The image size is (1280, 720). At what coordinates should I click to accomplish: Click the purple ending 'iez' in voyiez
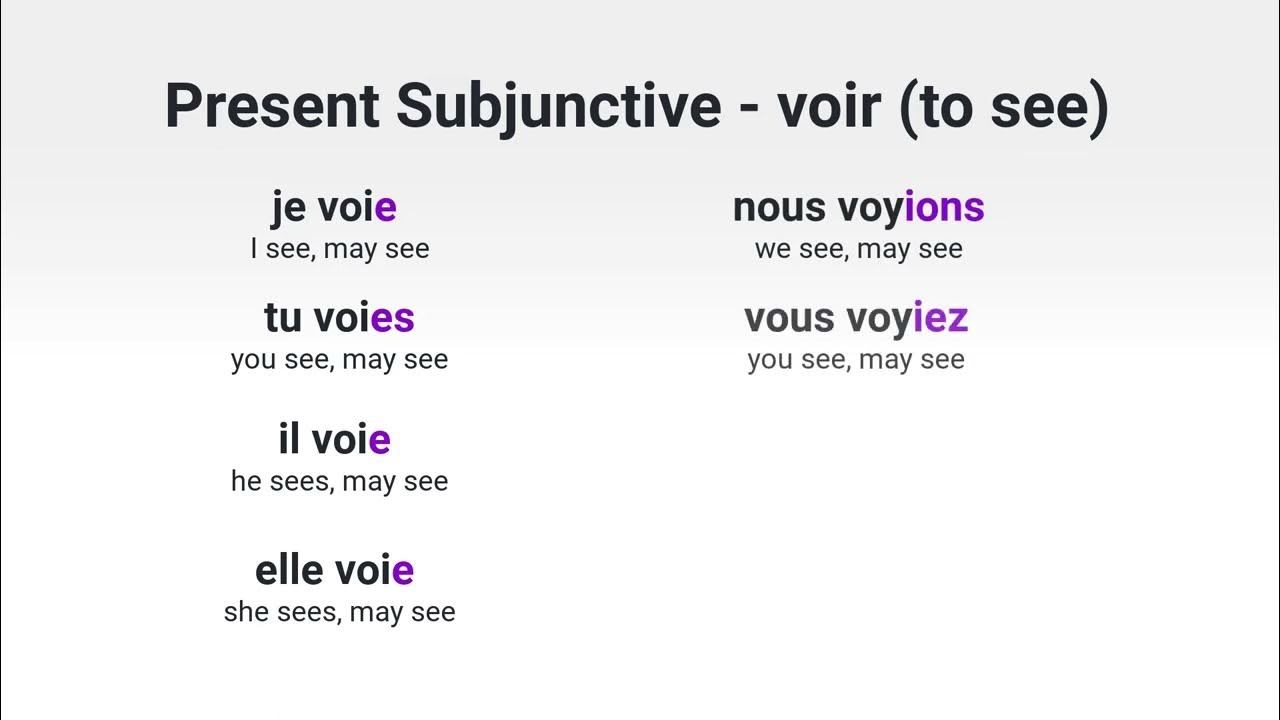click(x=940, y=318)
